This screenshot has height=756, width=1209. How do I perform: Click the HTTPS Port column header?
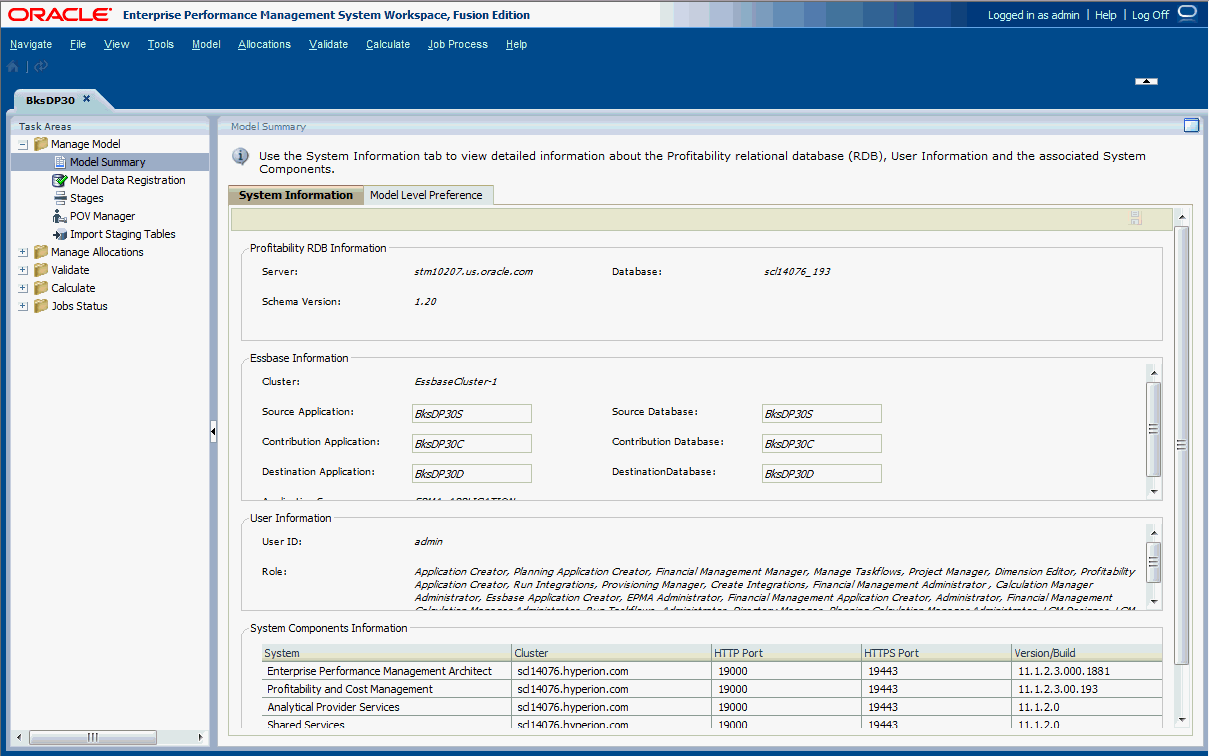(937, 653)
